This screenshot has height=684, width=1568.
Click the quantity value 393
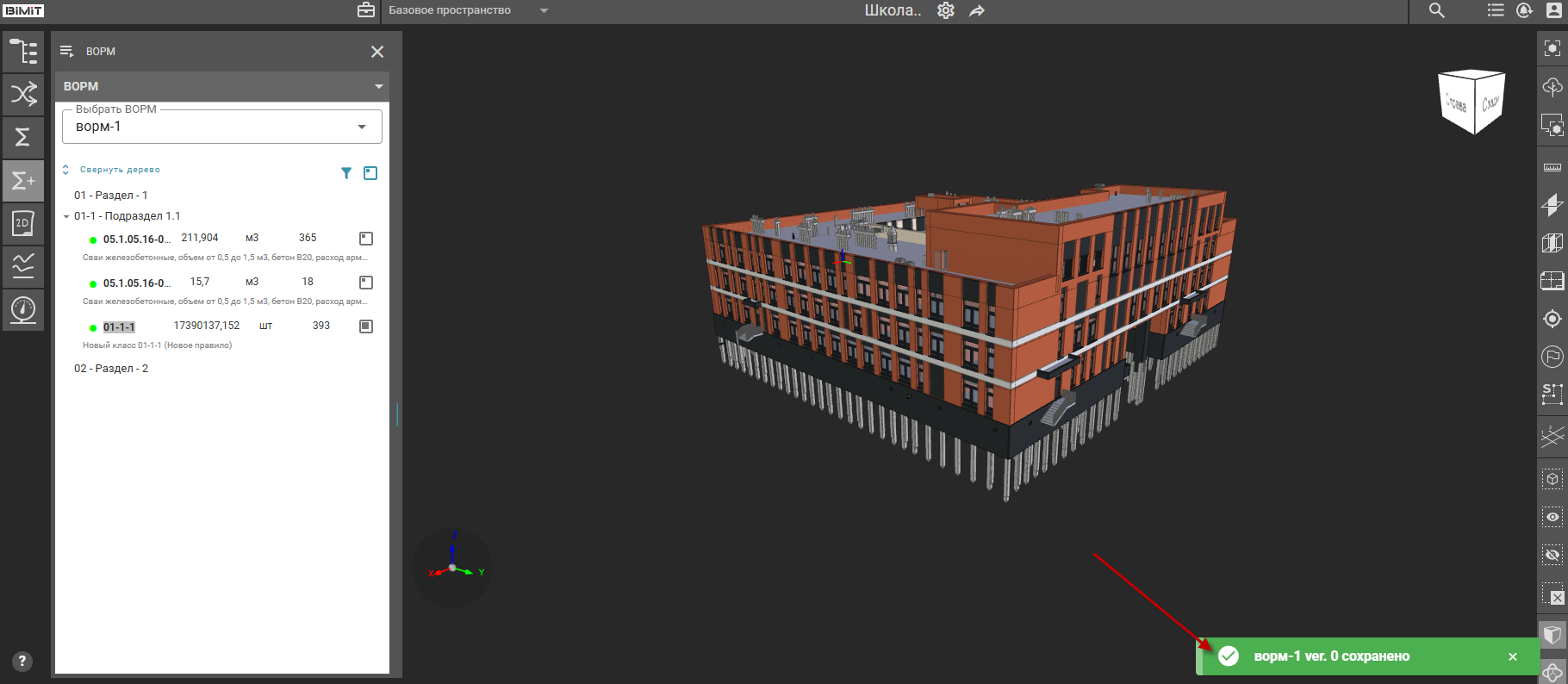[x=321, y=326]
